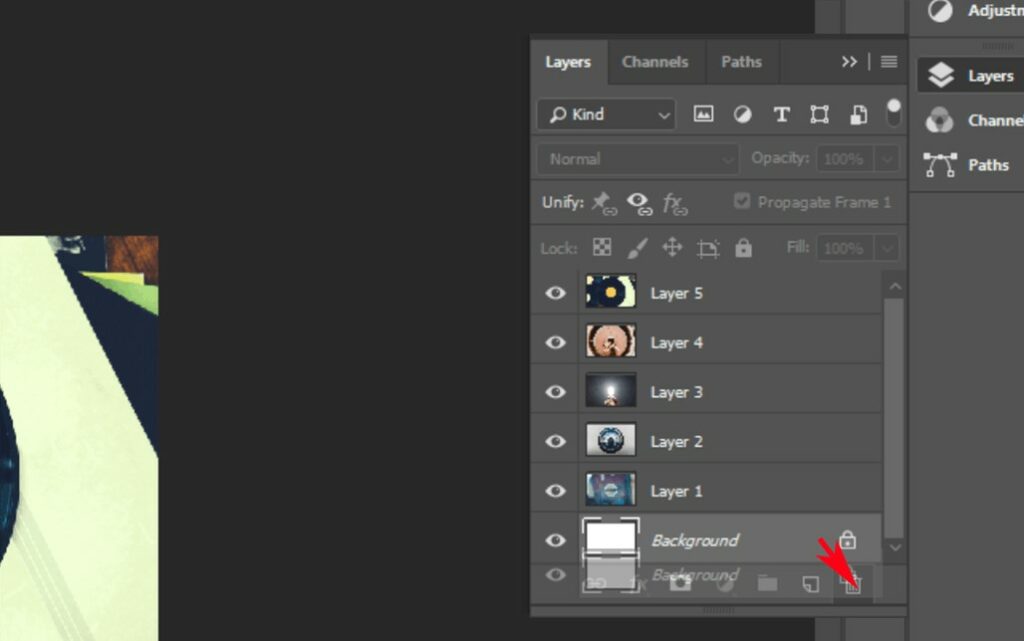Open the Kind filter dropdown

pos(606,115)
